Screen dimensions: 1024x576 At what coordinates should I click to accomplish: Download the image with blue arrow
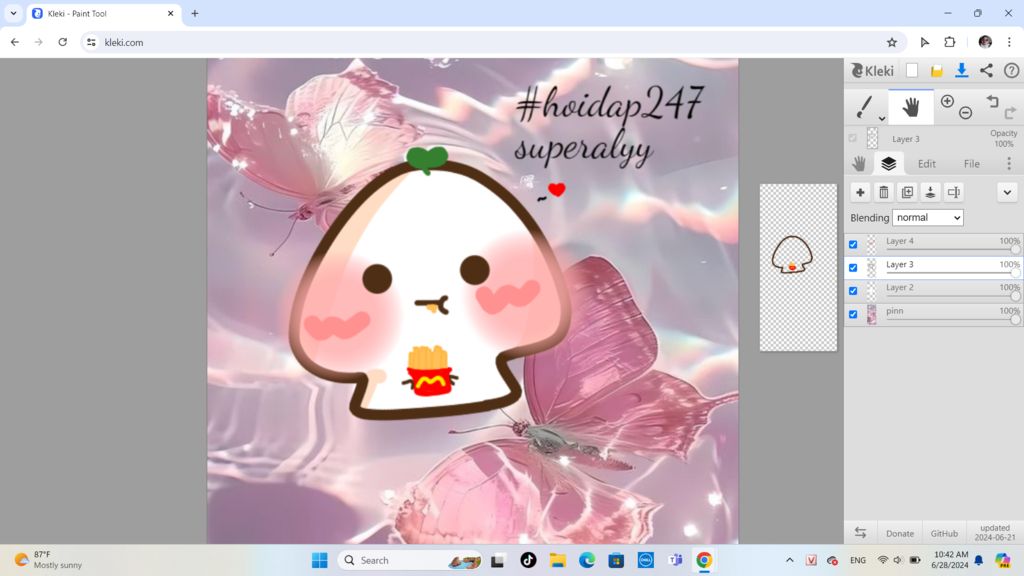(x=961, y=71)
